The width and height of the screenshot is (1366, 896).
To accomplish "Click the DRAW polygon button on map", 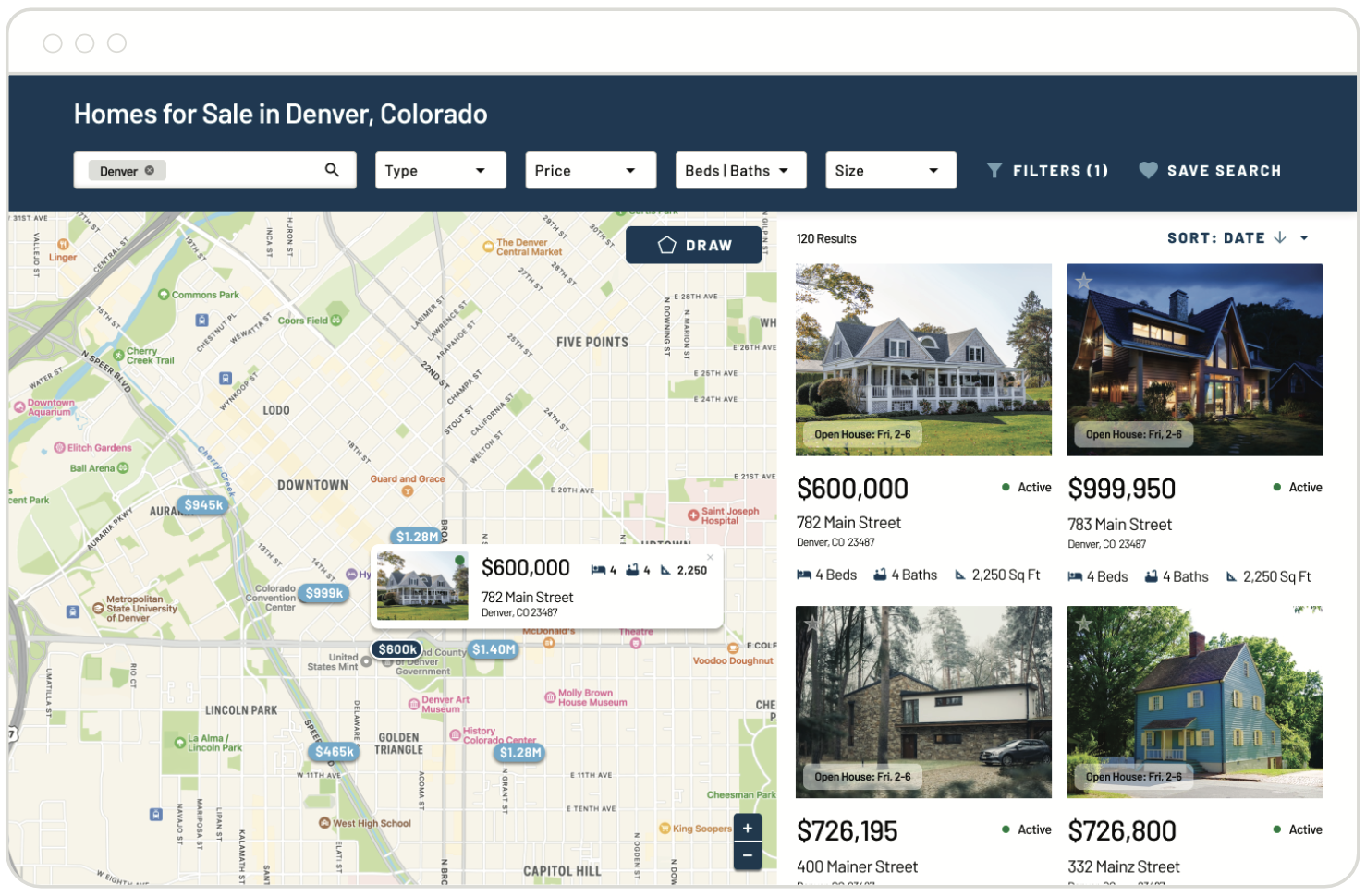I will click(x=694, y=245).
